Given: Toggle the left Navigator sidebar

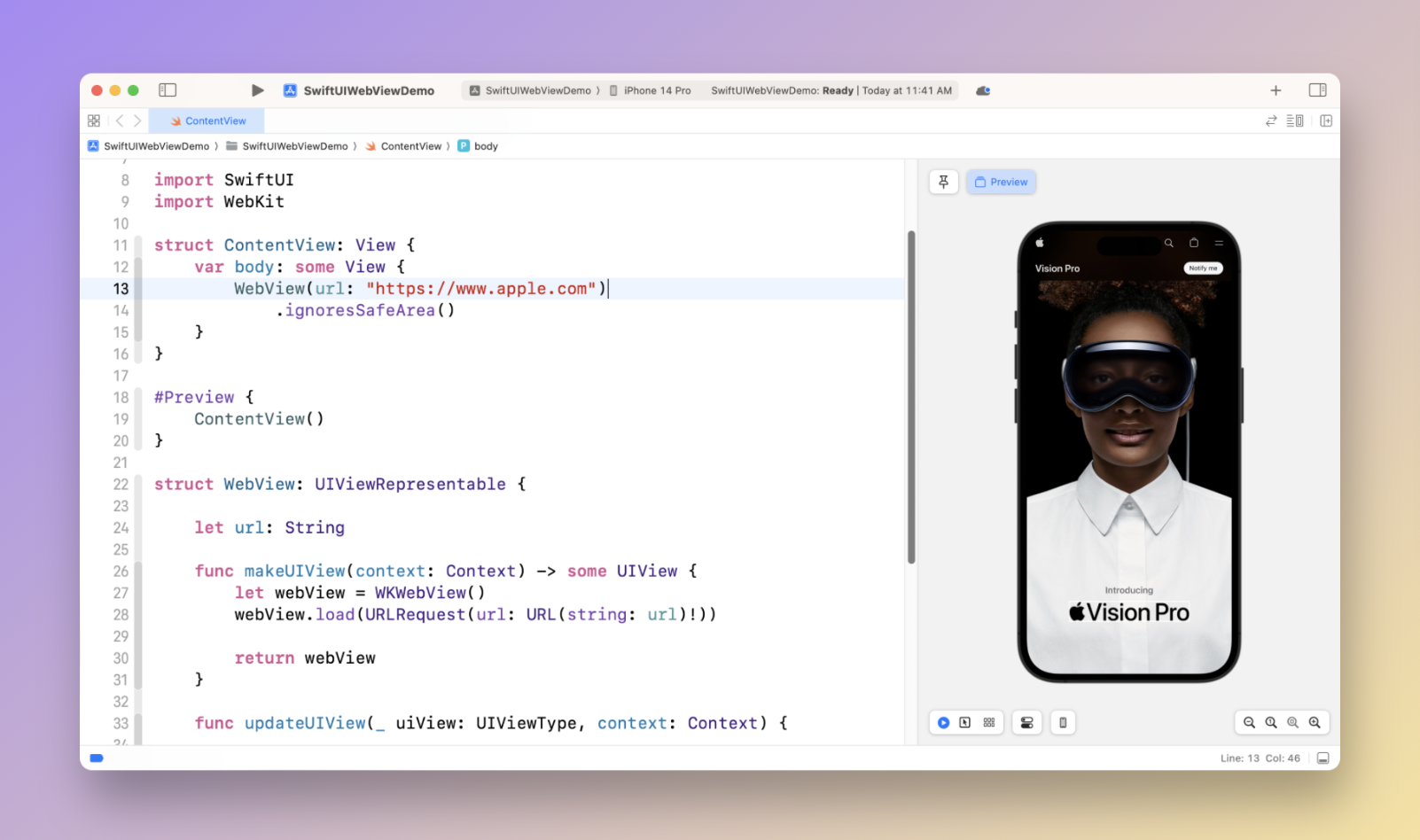Looking at the screenshot, I should [168, 90].
